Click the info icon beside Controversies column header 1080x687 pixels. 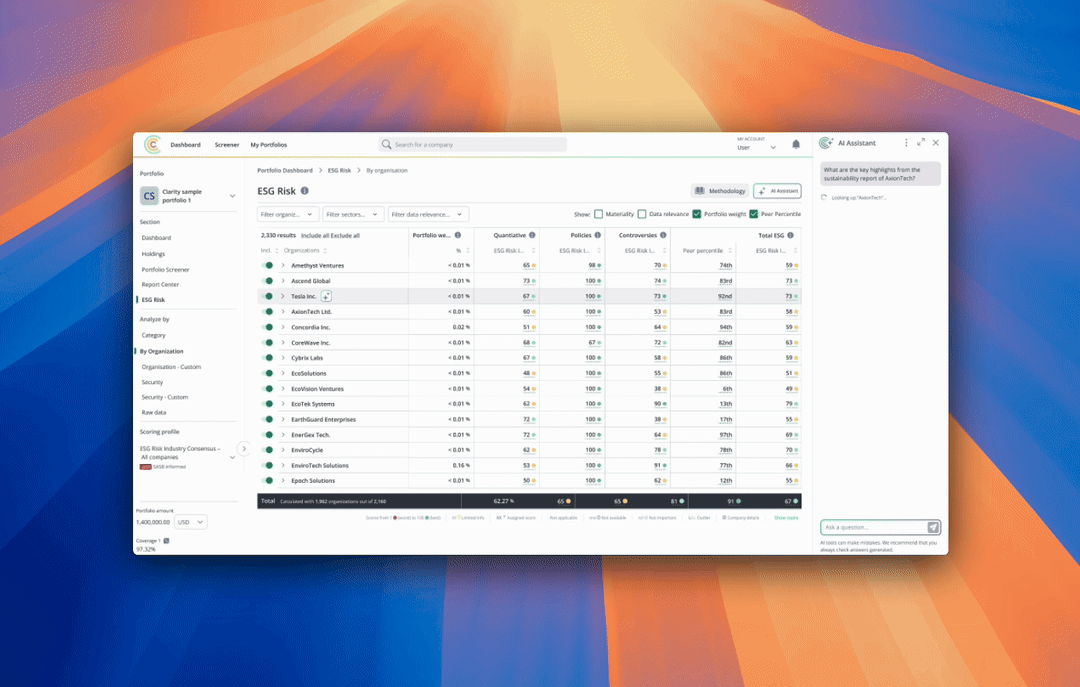pyautogui.click(x=663, y=235)
